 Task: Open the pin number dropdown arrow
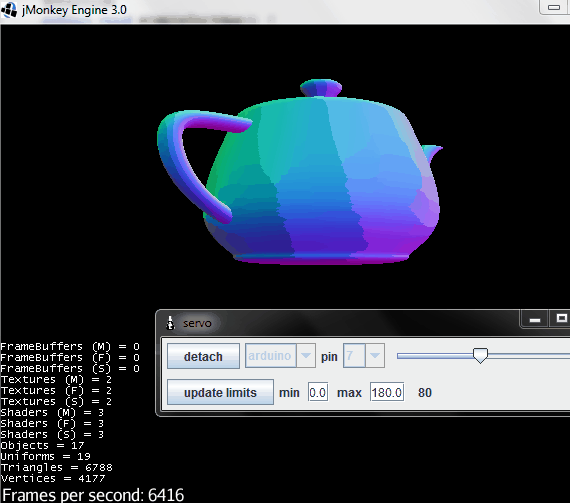(x=375, y=355)
